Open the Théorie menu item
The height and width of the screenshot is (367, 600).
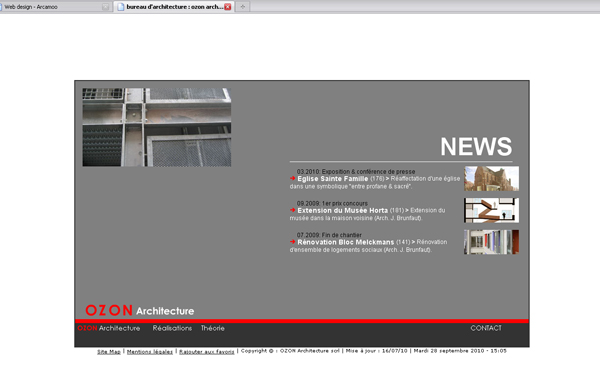point(213,328)
